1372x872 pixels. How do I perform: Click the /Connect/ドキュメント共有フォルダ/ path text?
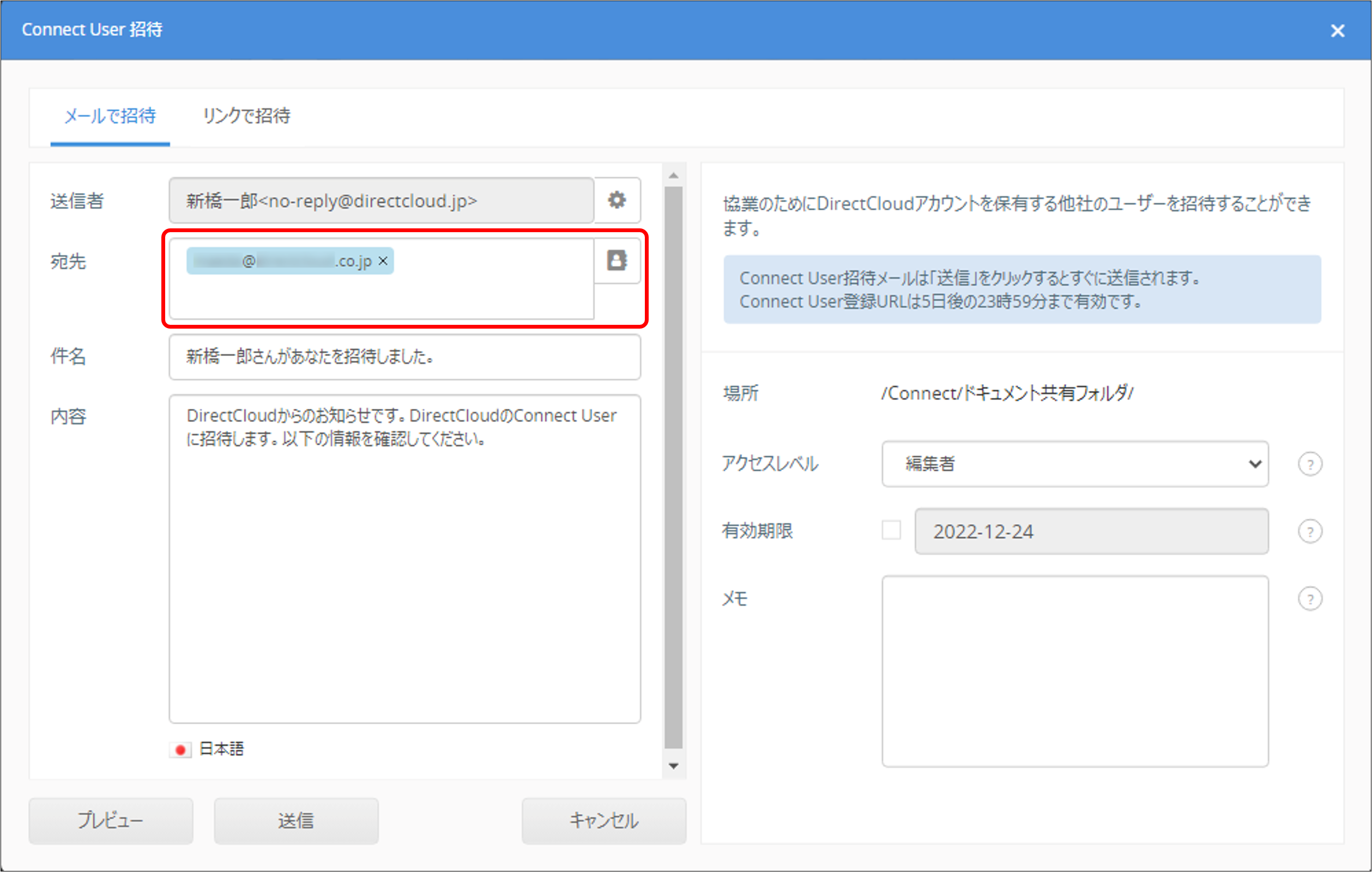(1007, 393)
